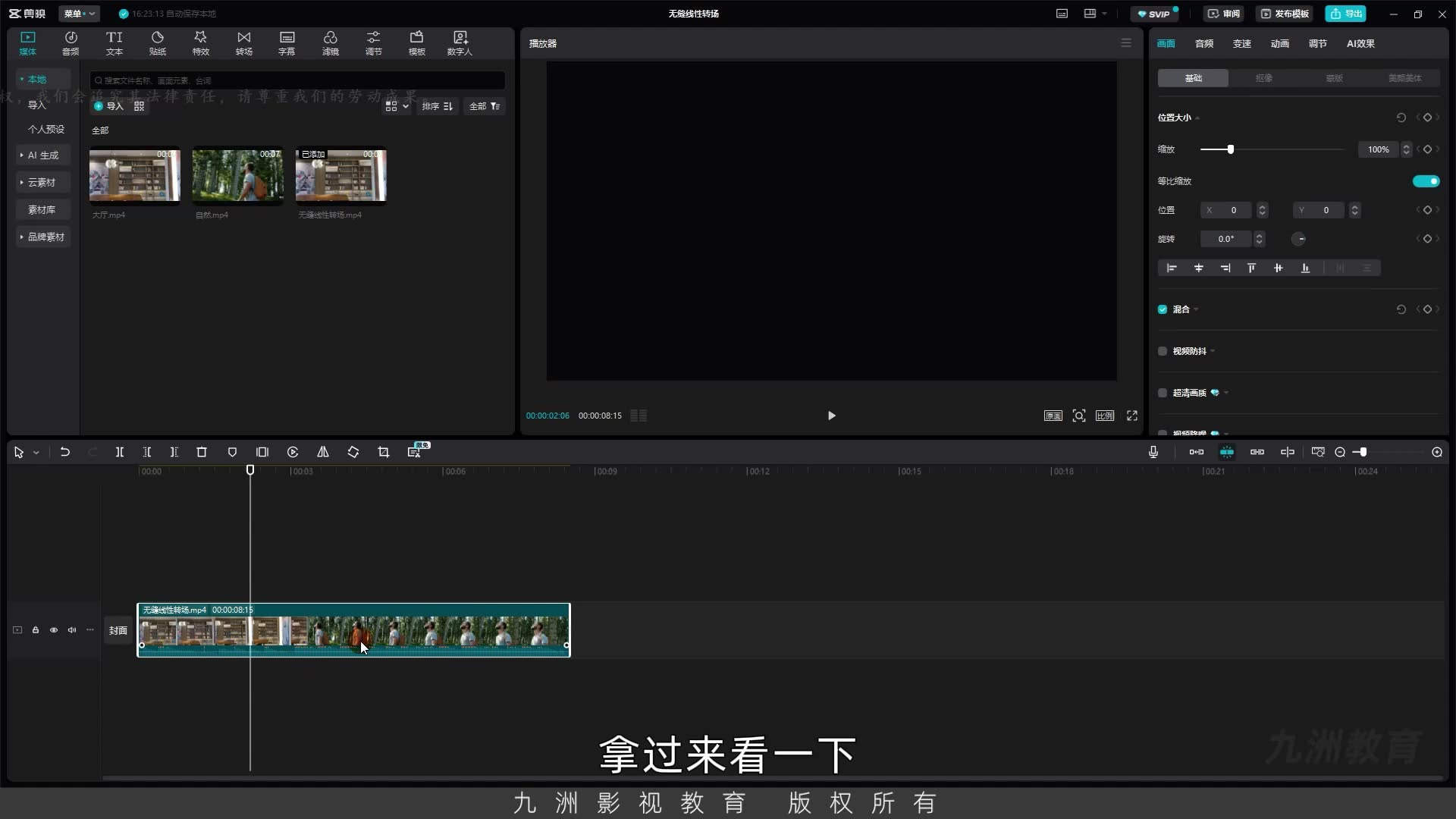The image size is (1456, 819).
Task: Toggle auto snapping highlighted icon
Action: click(x=1227, y=452)
